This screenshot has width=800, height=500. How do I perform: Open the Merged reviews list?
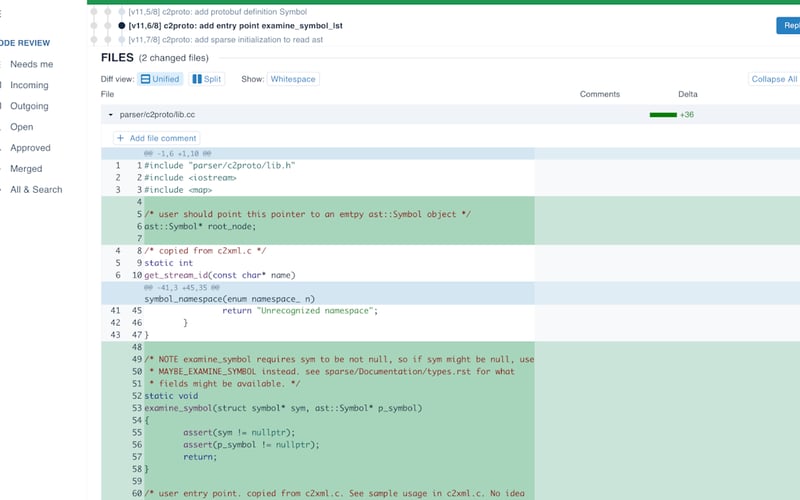pyautogui.click(x=26, y=169)
